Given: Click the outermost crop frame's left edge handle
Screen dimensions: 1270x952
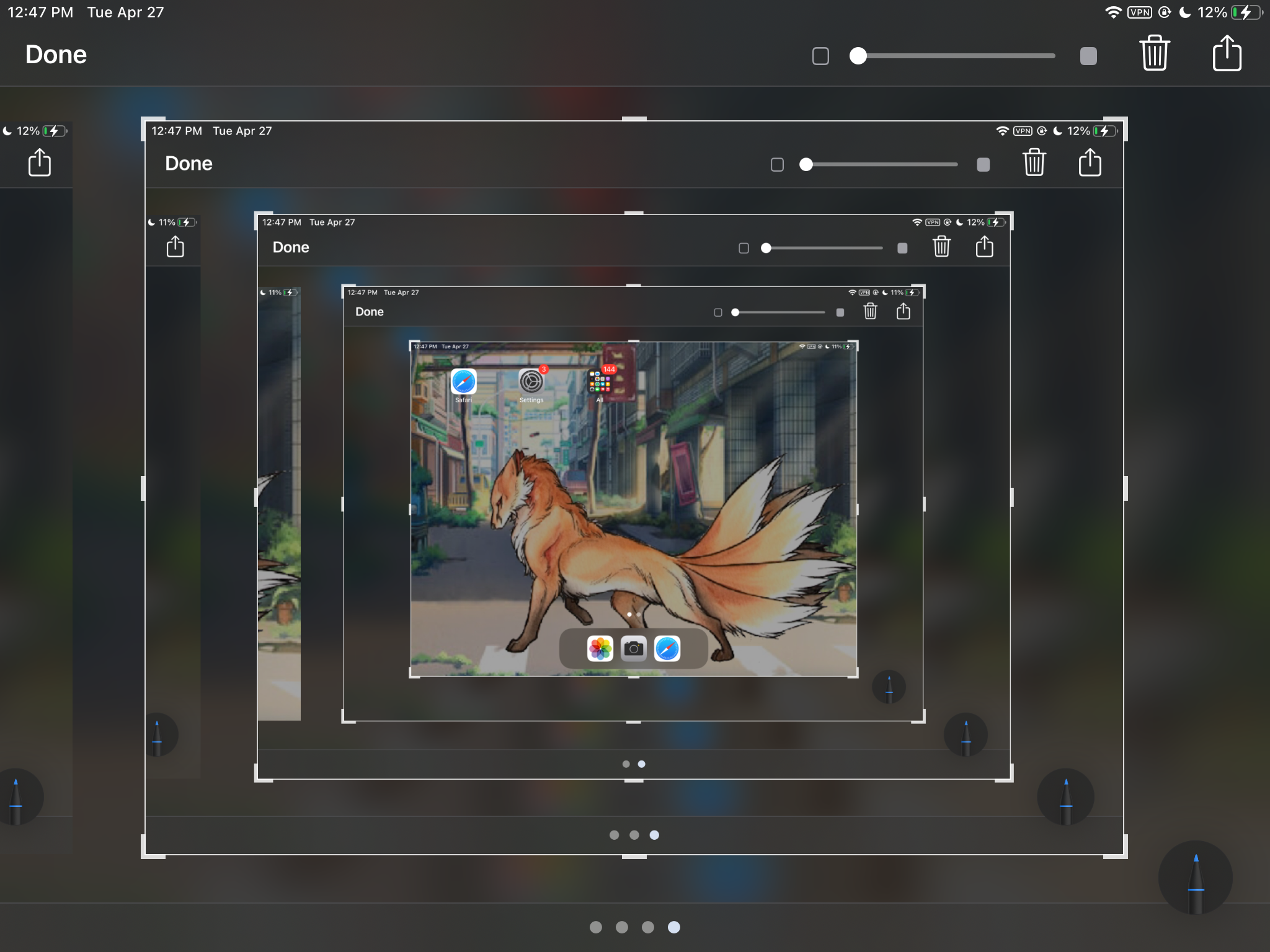Looking at the screenshot, I should tap(143, 488).
